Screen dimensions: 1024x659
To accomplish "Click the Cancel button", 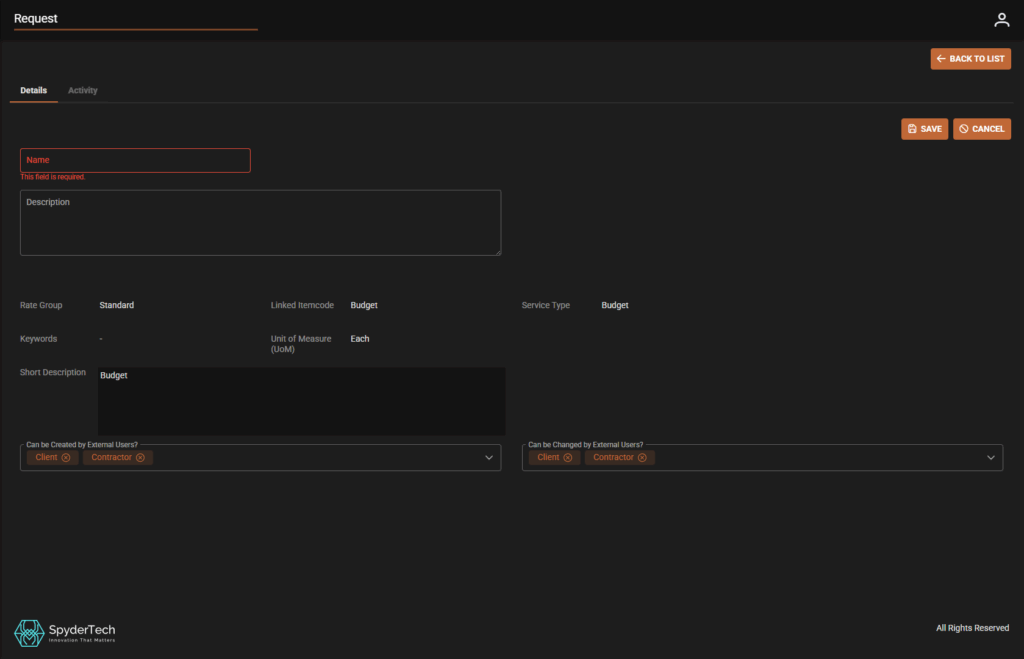I will [981, 129].
